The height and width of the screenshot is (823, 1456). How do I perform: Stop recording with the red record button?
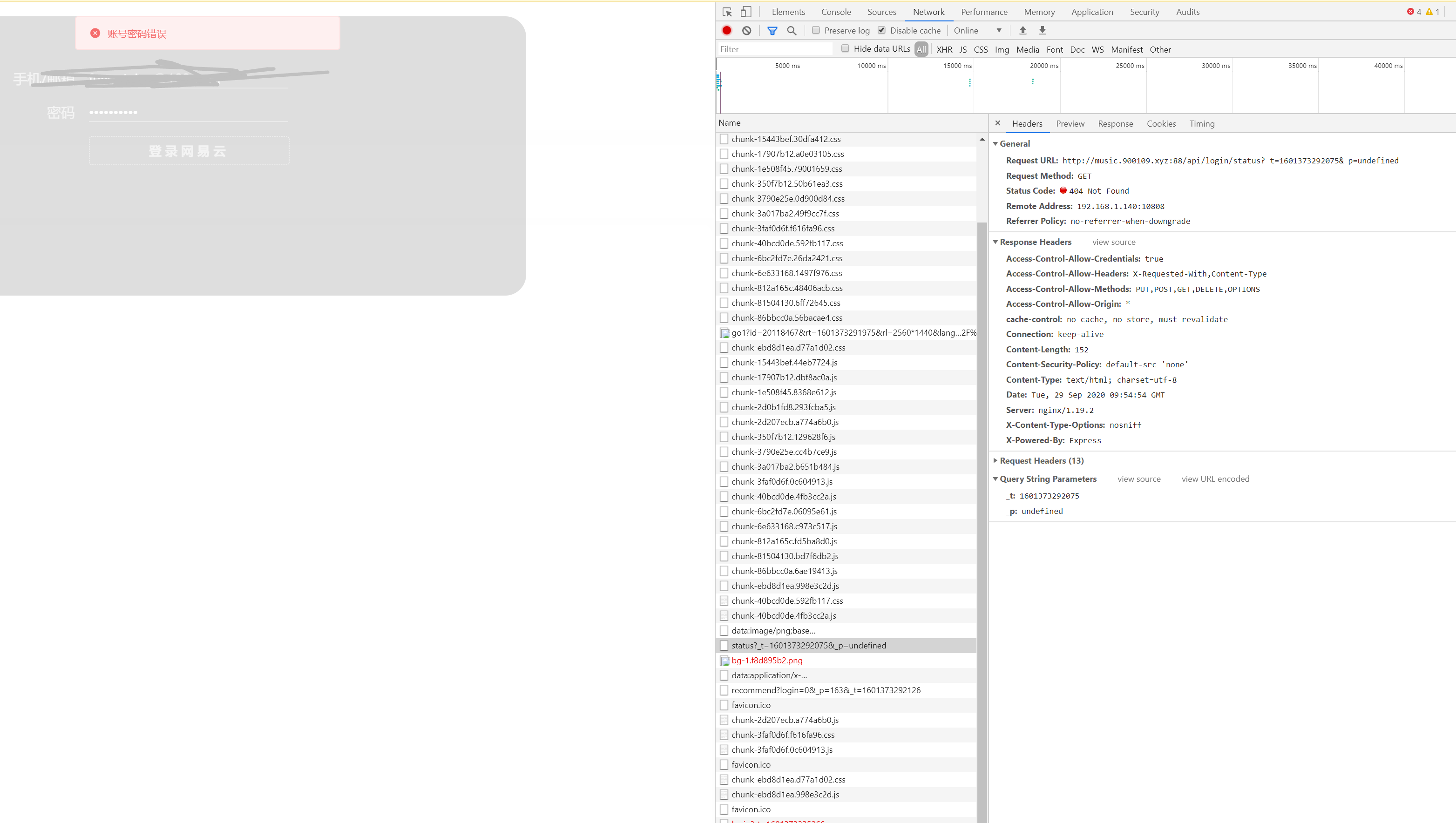point(726,31)
